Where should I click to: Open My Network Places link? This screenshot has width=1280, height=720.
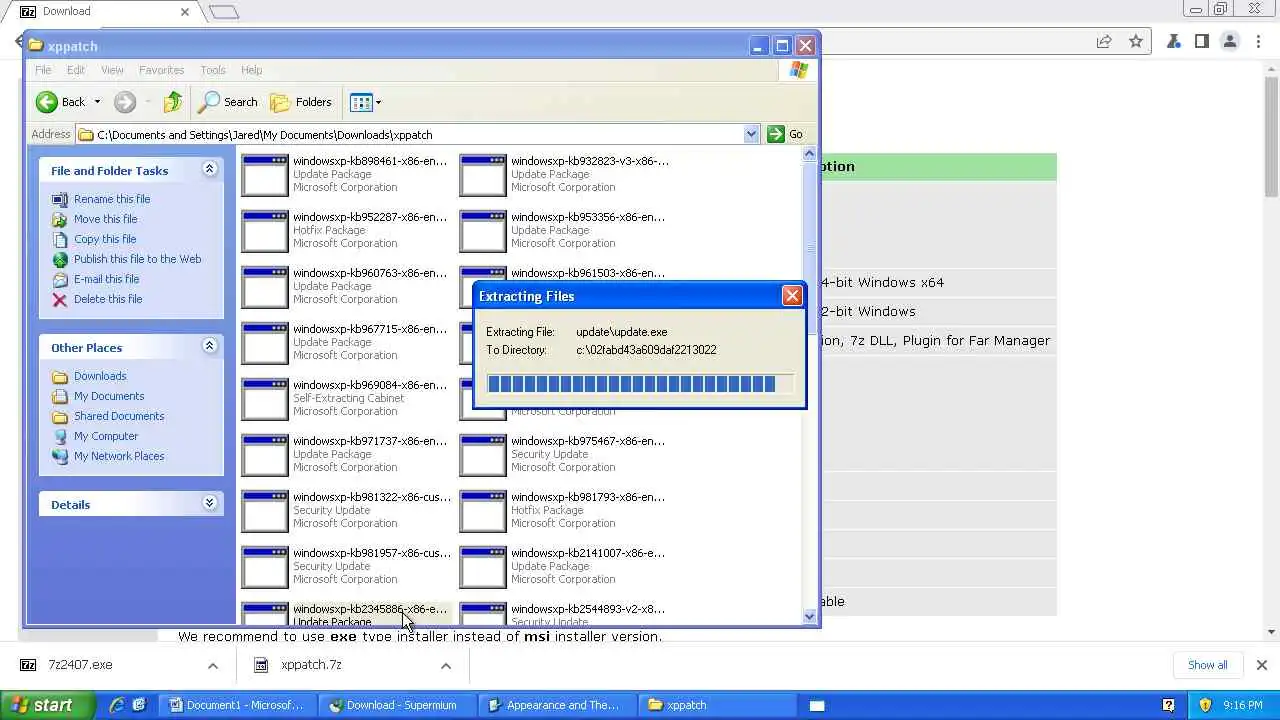click(119, 456)
